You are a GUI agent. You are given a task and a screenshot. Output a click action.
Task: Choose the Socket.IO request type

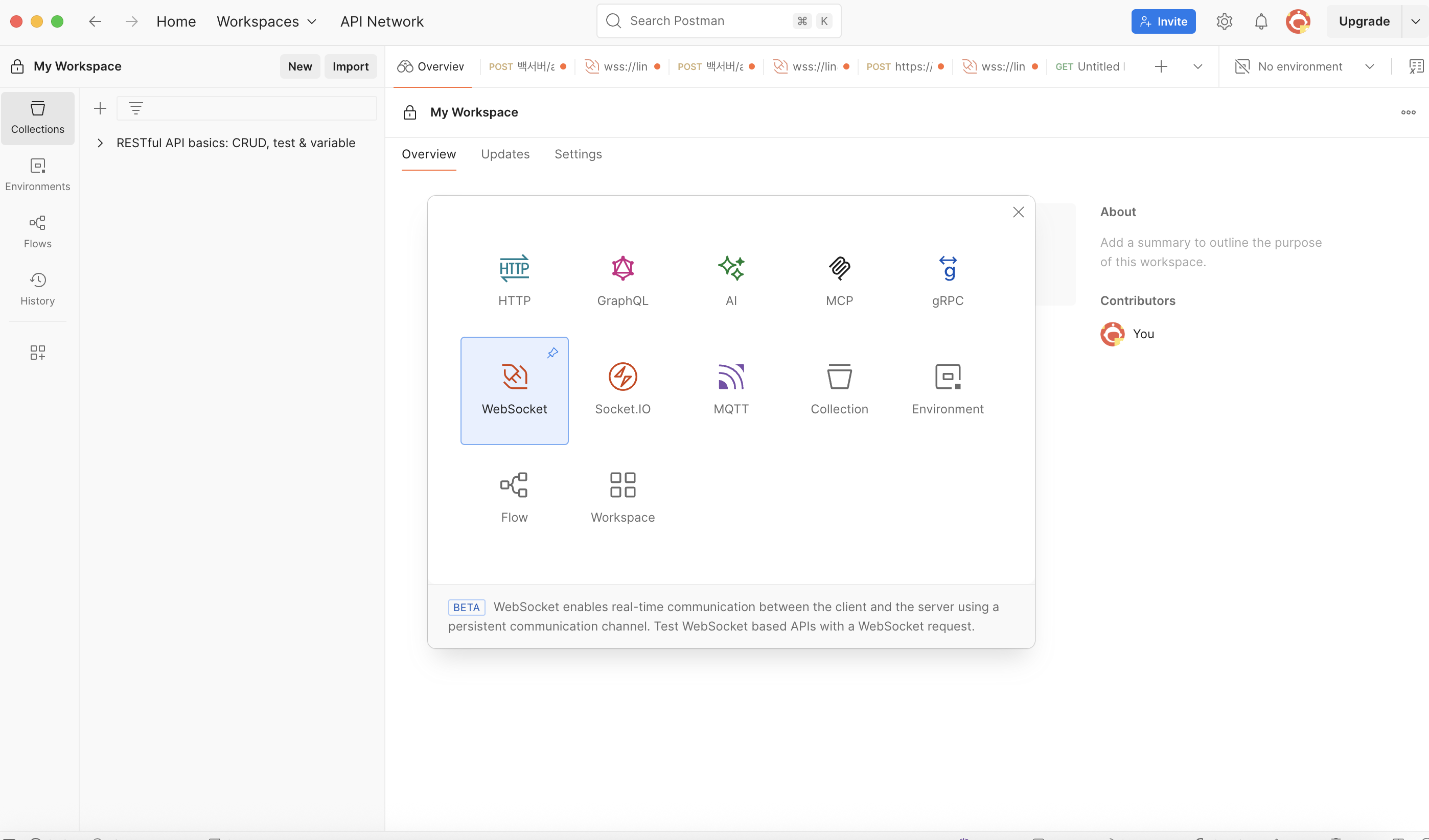point(622,377)
